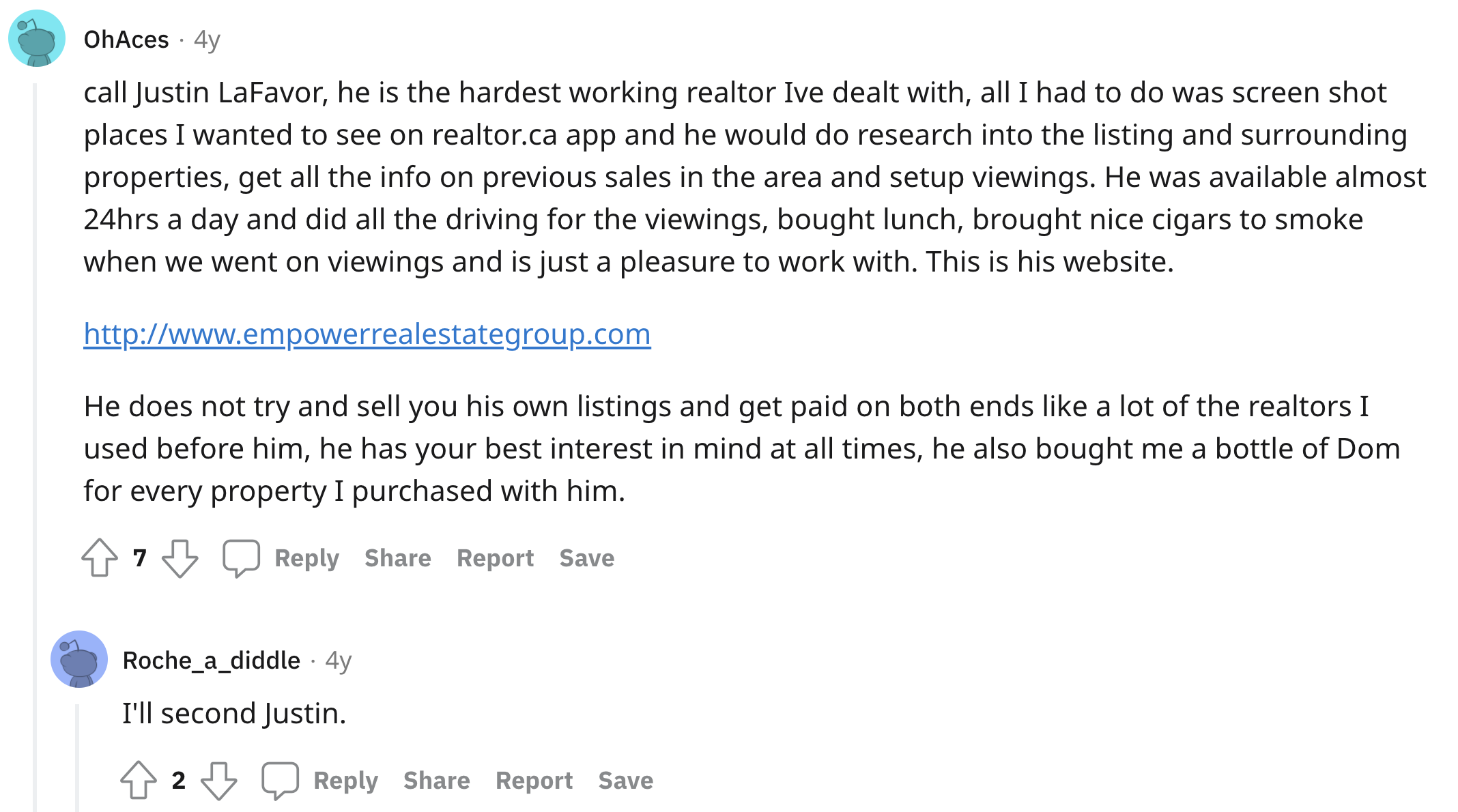
Task: Upvote the OhAces comment
Action: click(x=100, y=557)
